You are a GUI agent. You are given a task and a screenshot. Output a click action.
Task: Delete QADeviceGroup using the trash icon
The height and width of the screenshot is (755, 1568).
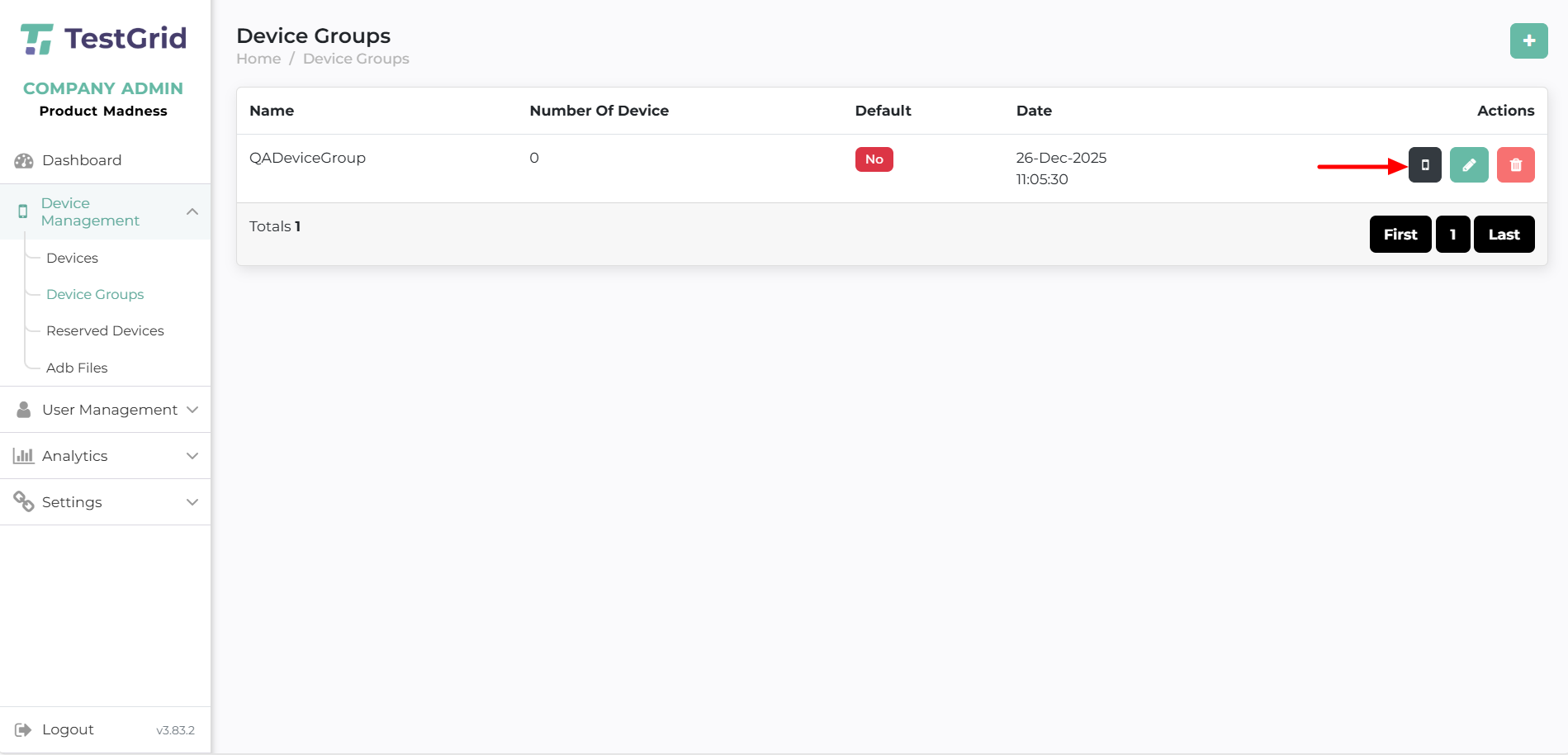[x=1515, y=165]
